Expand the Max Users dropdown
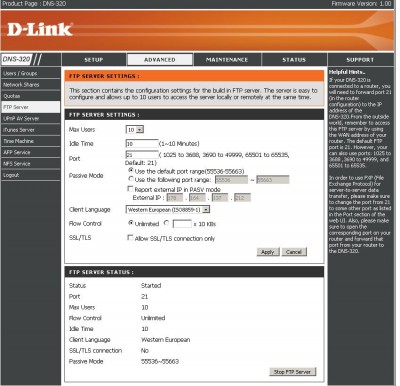The height and width of the screenshot is (386, 400). point(135,130)
